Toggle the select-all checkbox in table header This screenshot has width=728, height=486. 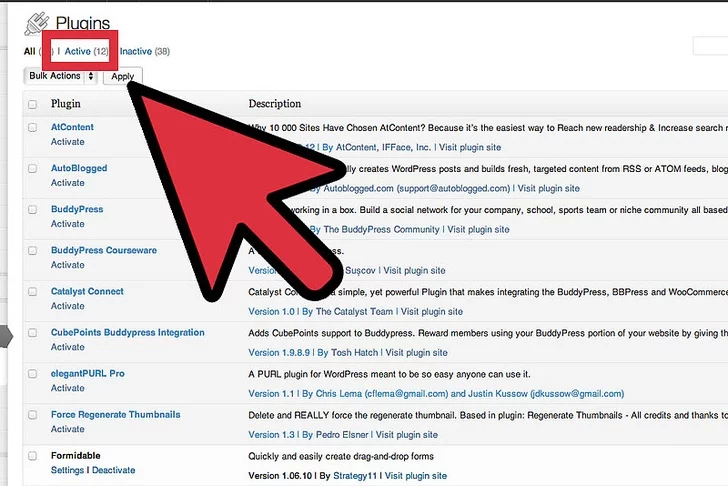tap(32, 104)
